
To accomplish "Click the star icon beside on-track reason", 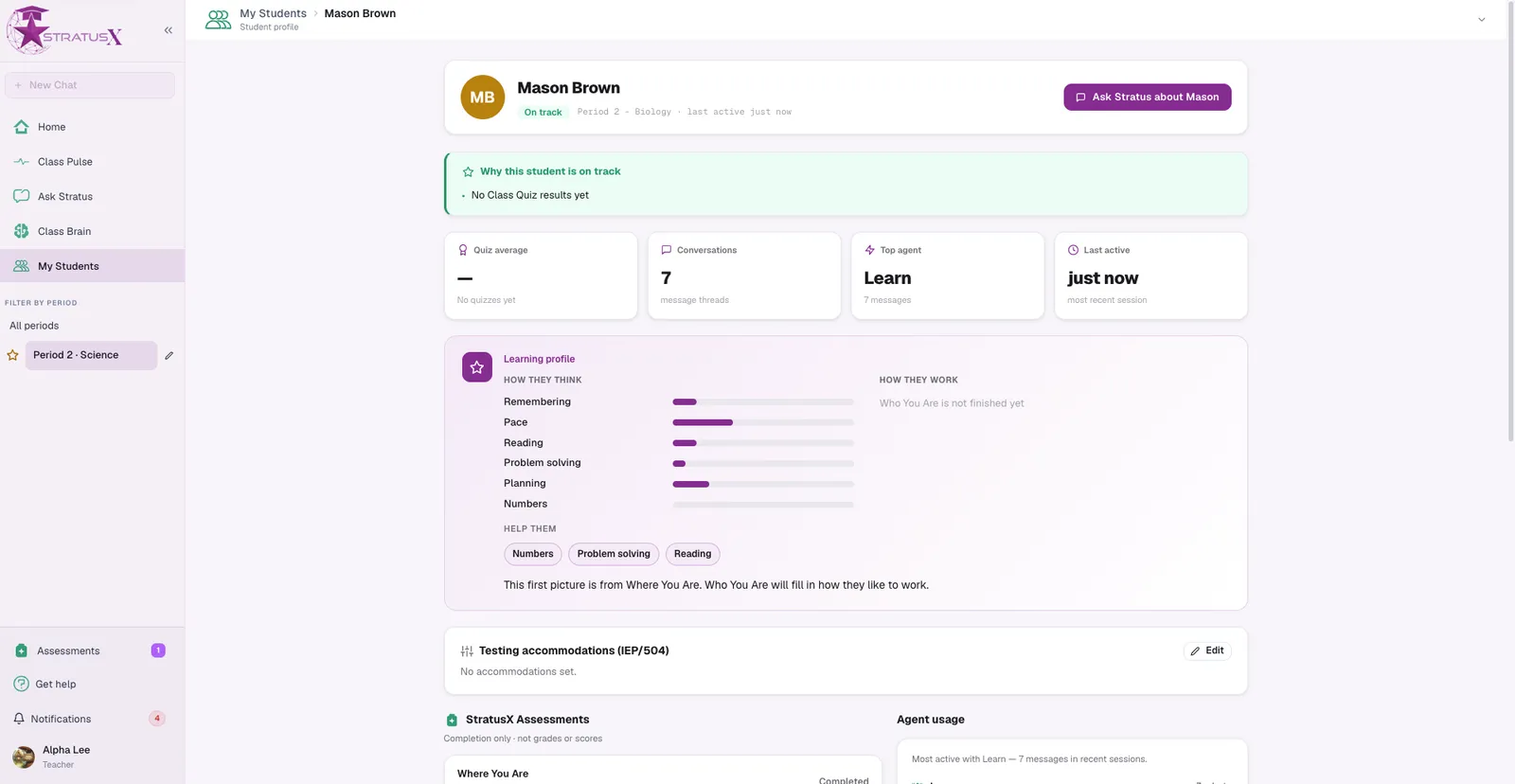I will tap(468, 171).
